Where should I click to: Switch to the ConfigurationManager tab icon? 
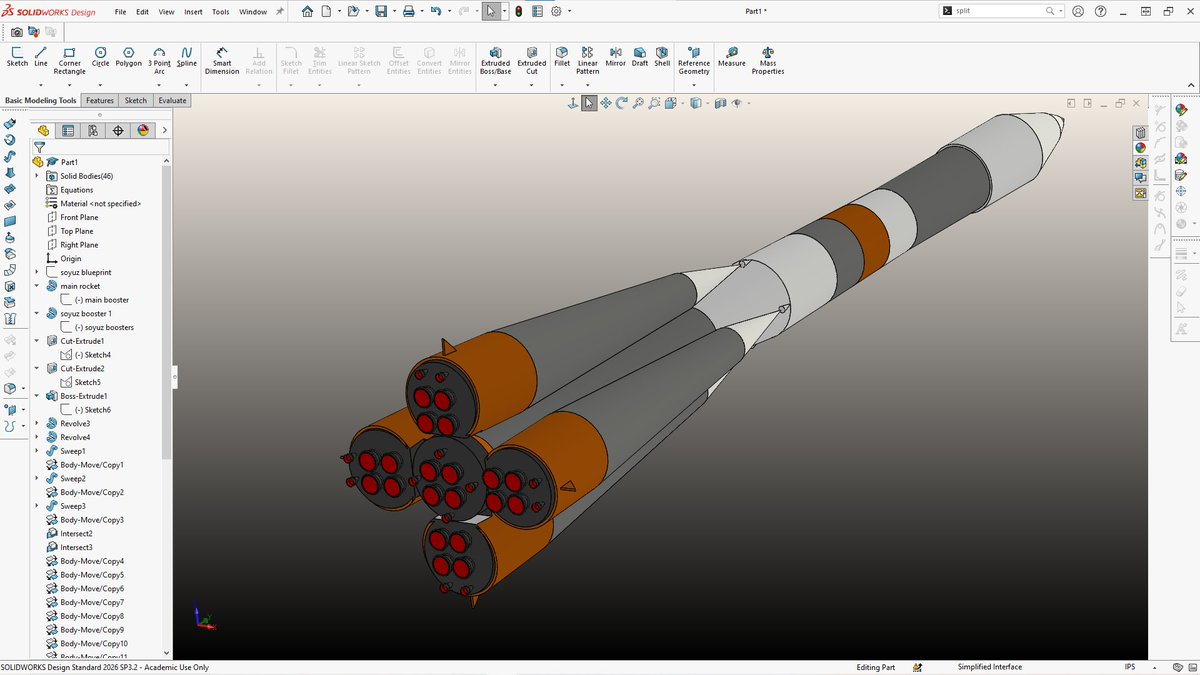point(93,130)
